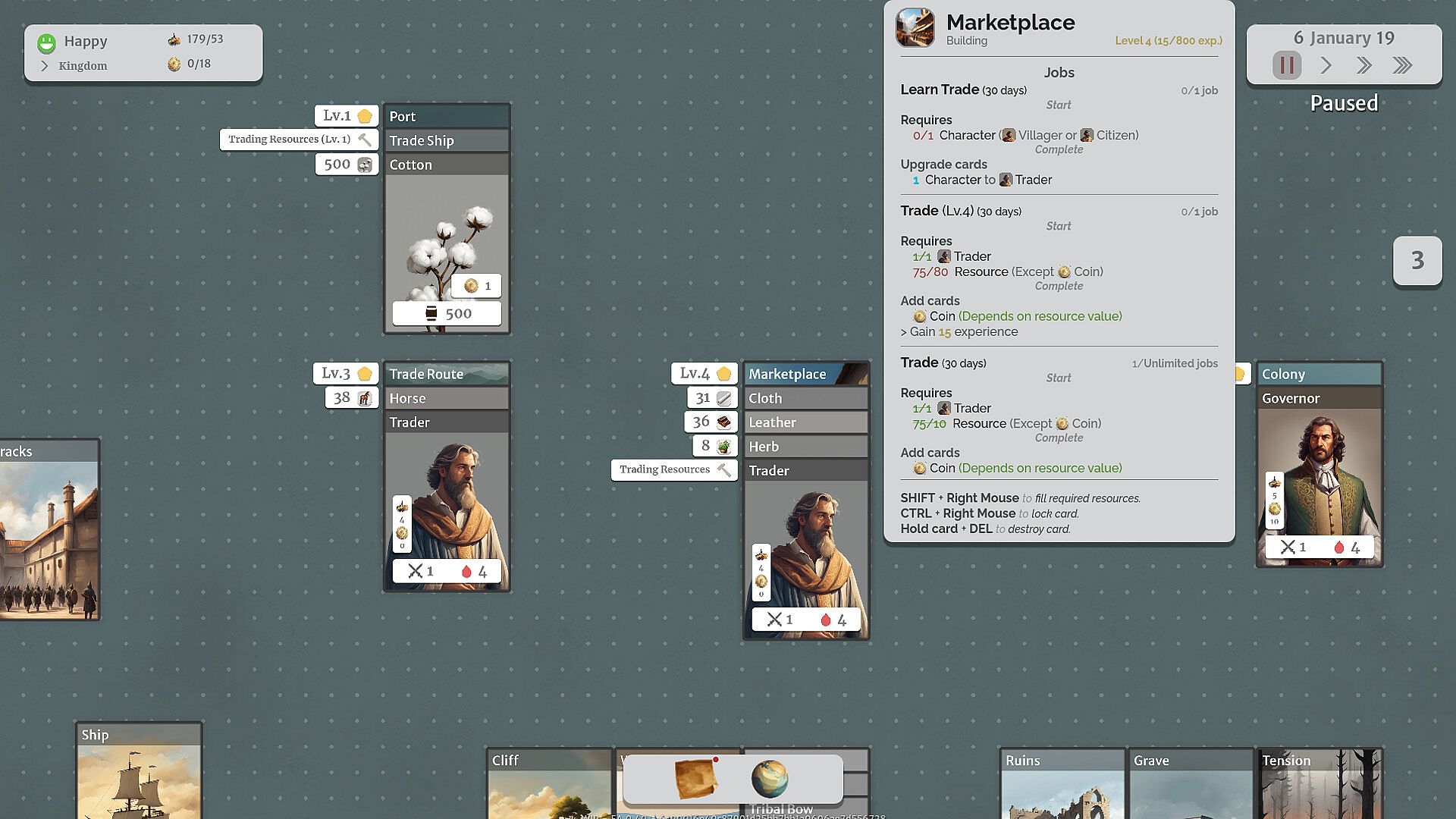Open the parchment map icon

coord(695,779)
